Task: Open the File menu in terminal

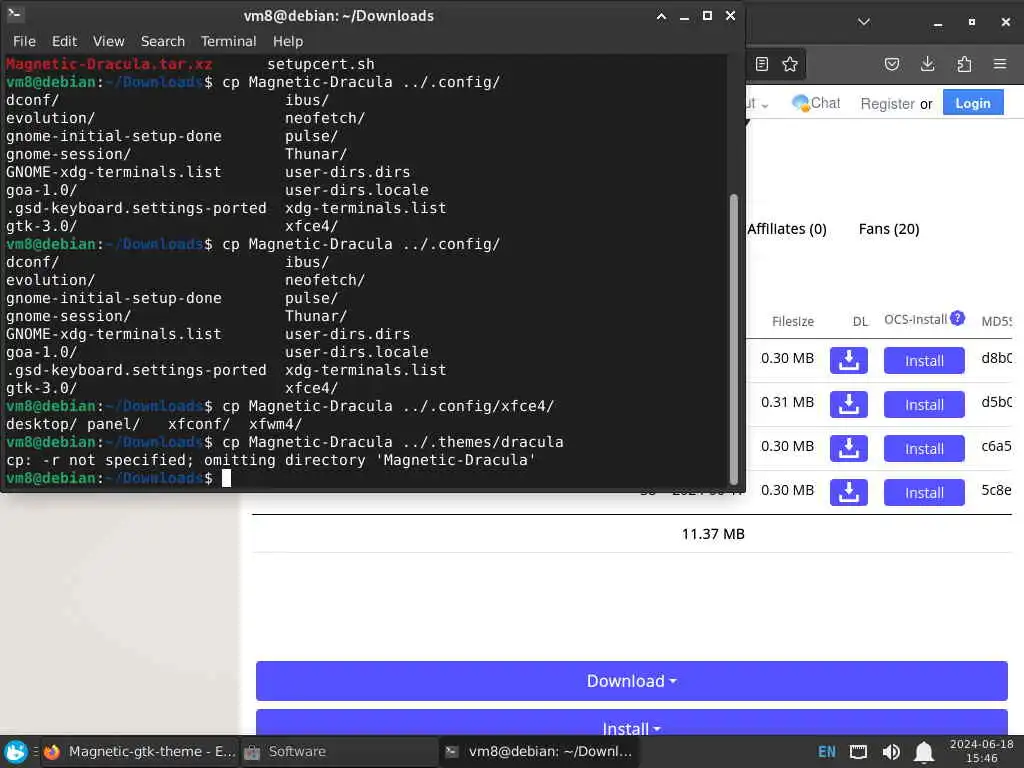Action: pos(24,41)
